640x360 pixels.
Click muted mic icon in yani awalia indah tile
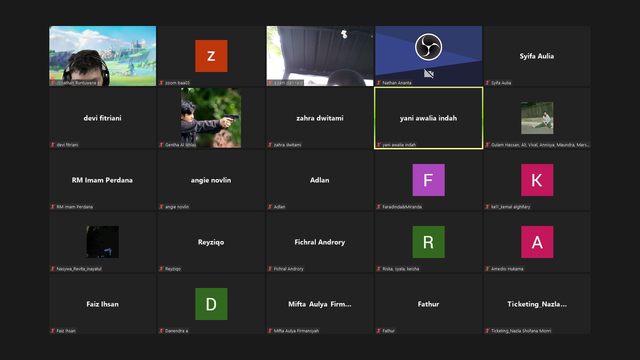379,145
